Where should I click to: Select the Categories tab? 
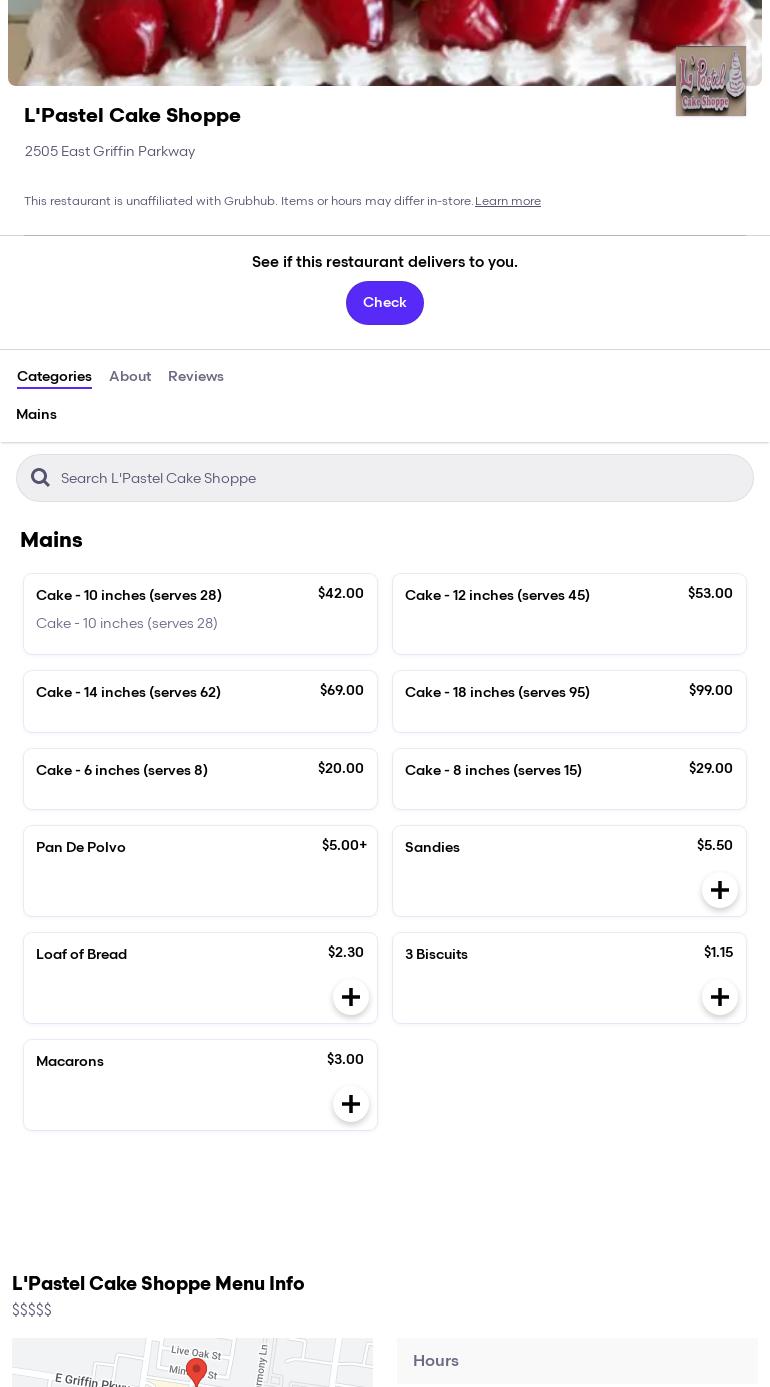pos(54,377)
